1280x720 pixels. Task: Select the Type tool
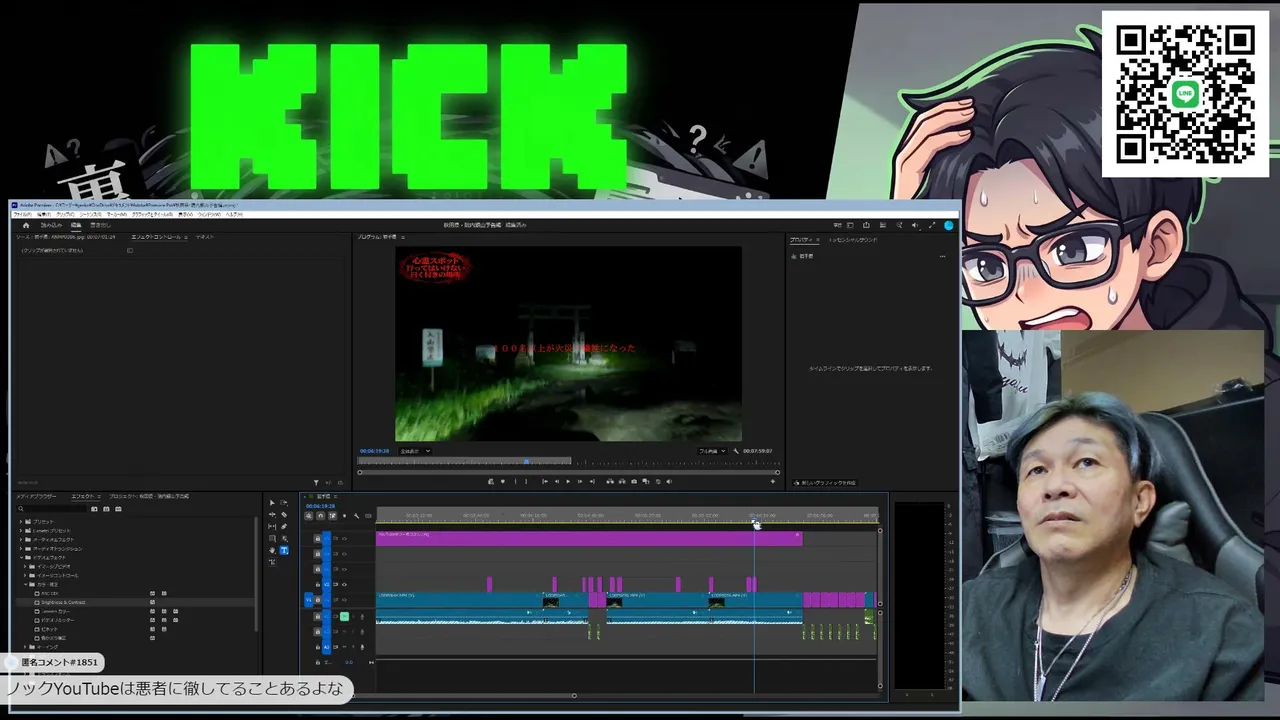coord(284,551)
